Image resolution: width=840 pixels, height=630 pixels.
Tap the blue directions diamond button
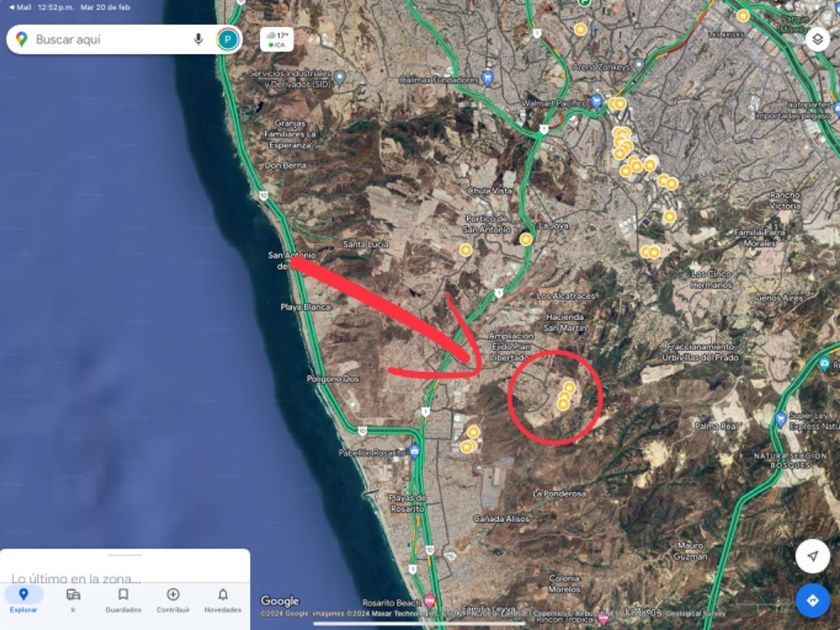point(813,601)
